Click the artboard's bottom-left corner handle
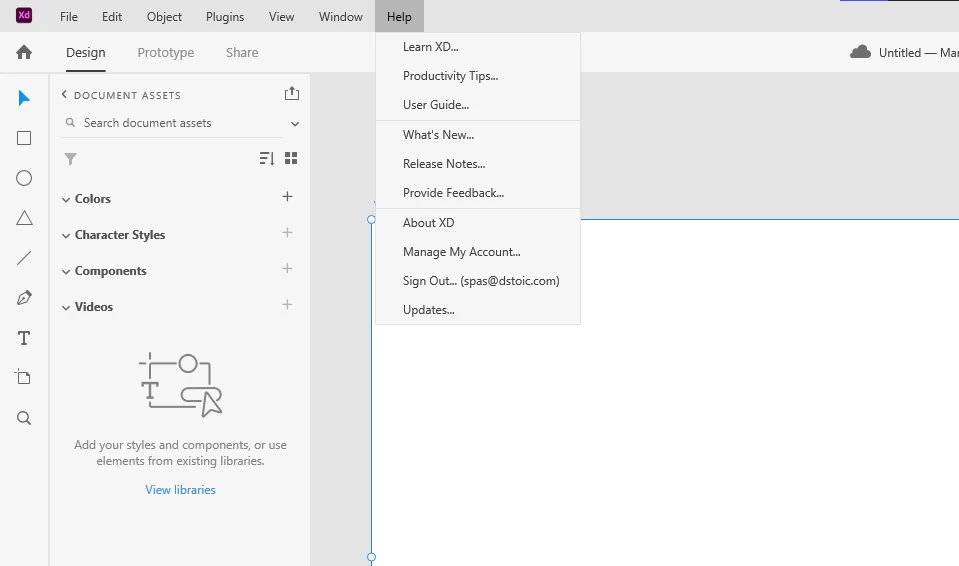Image resolution: width=959 pixels, height=566 pixels. pos(371,557)
